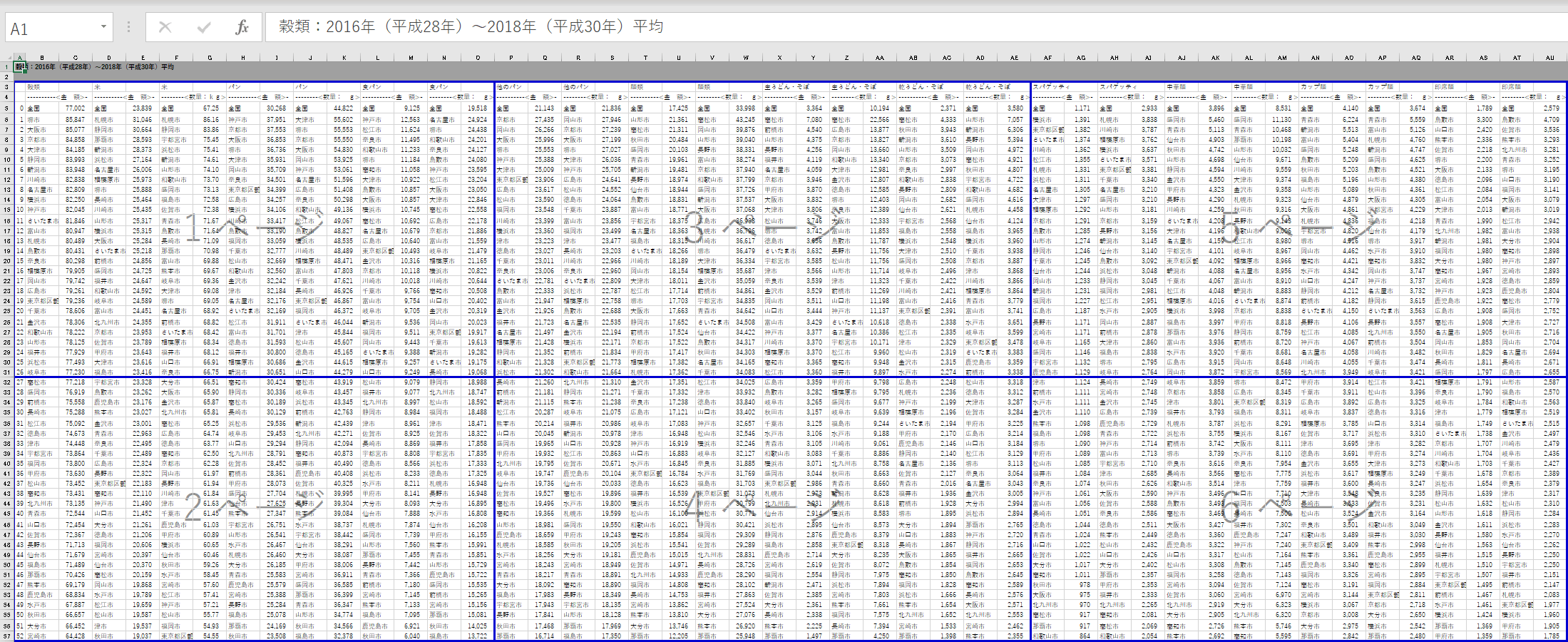Select column B header
1568x642 pixels.
(42, 58)
